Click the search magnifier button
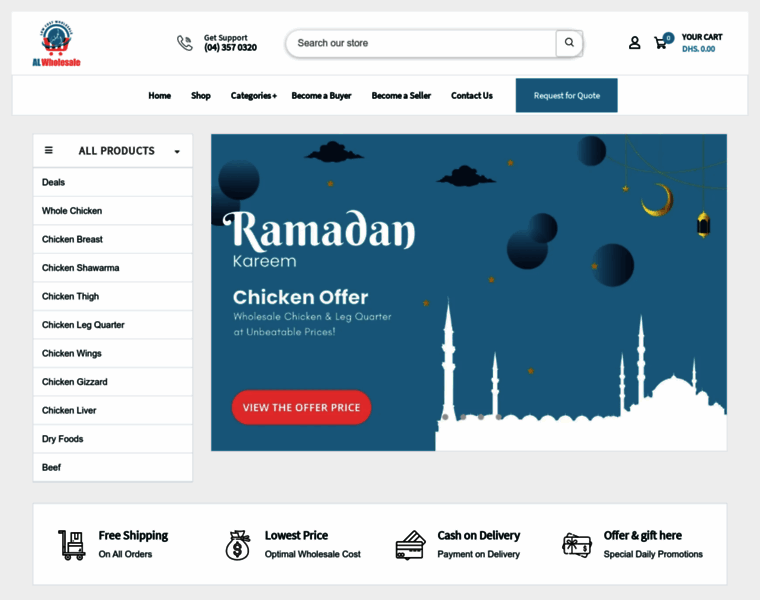The image size is (760, 600). click(x=569, y=43)
